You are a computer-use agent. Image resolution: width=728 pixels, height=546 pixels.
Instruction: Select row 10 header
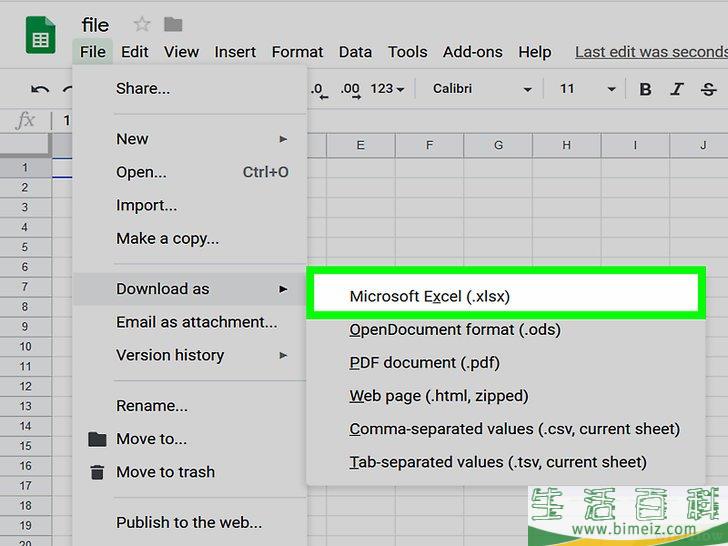point(26,346)
